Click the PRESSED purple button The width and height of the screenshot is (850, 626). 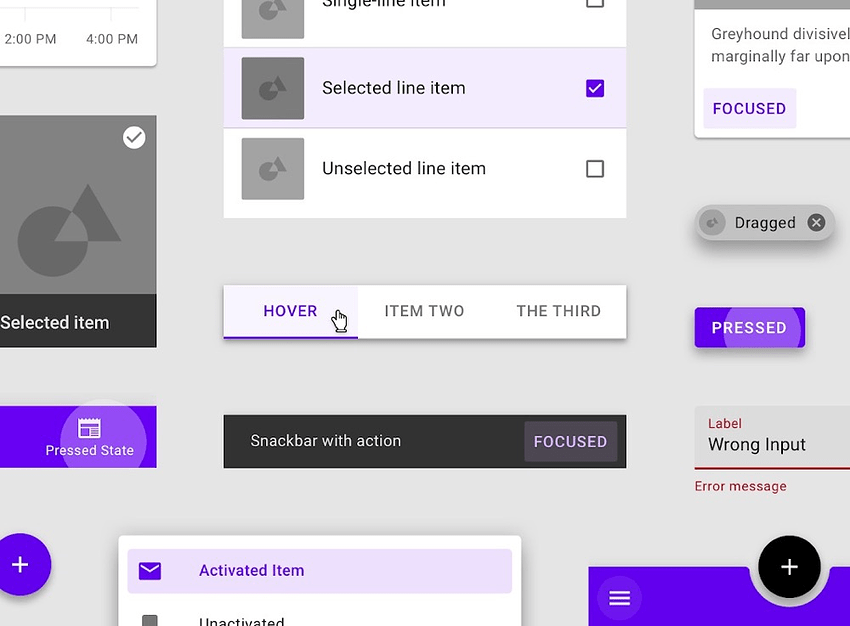point(750,327)
